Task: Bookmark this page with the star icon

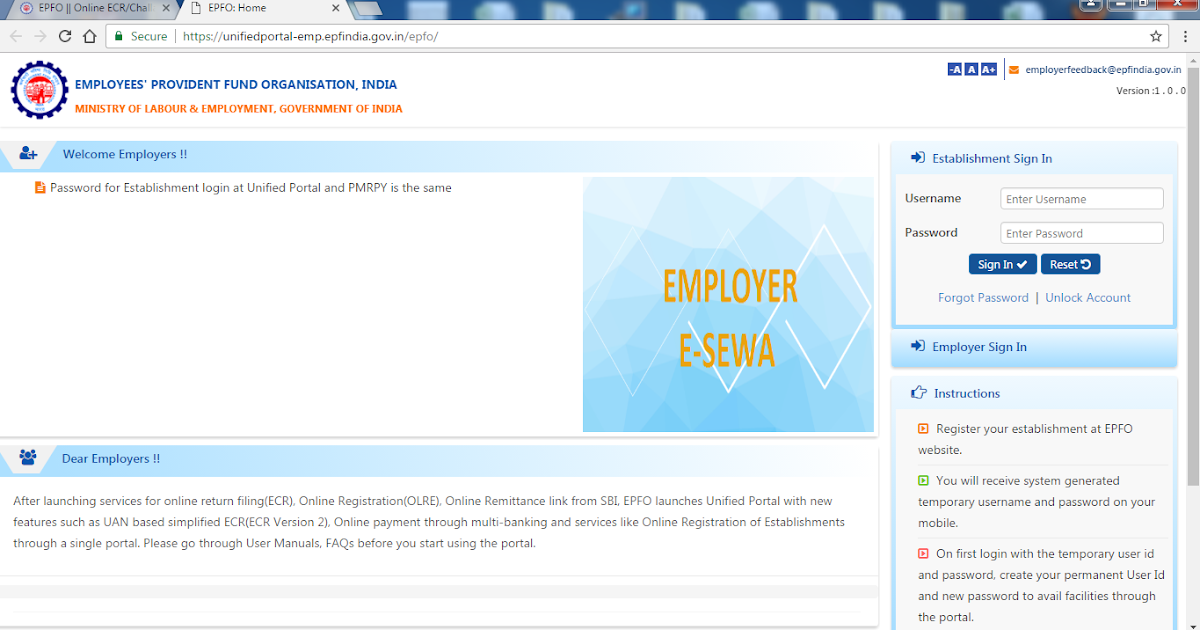Action: [1156, 36]
